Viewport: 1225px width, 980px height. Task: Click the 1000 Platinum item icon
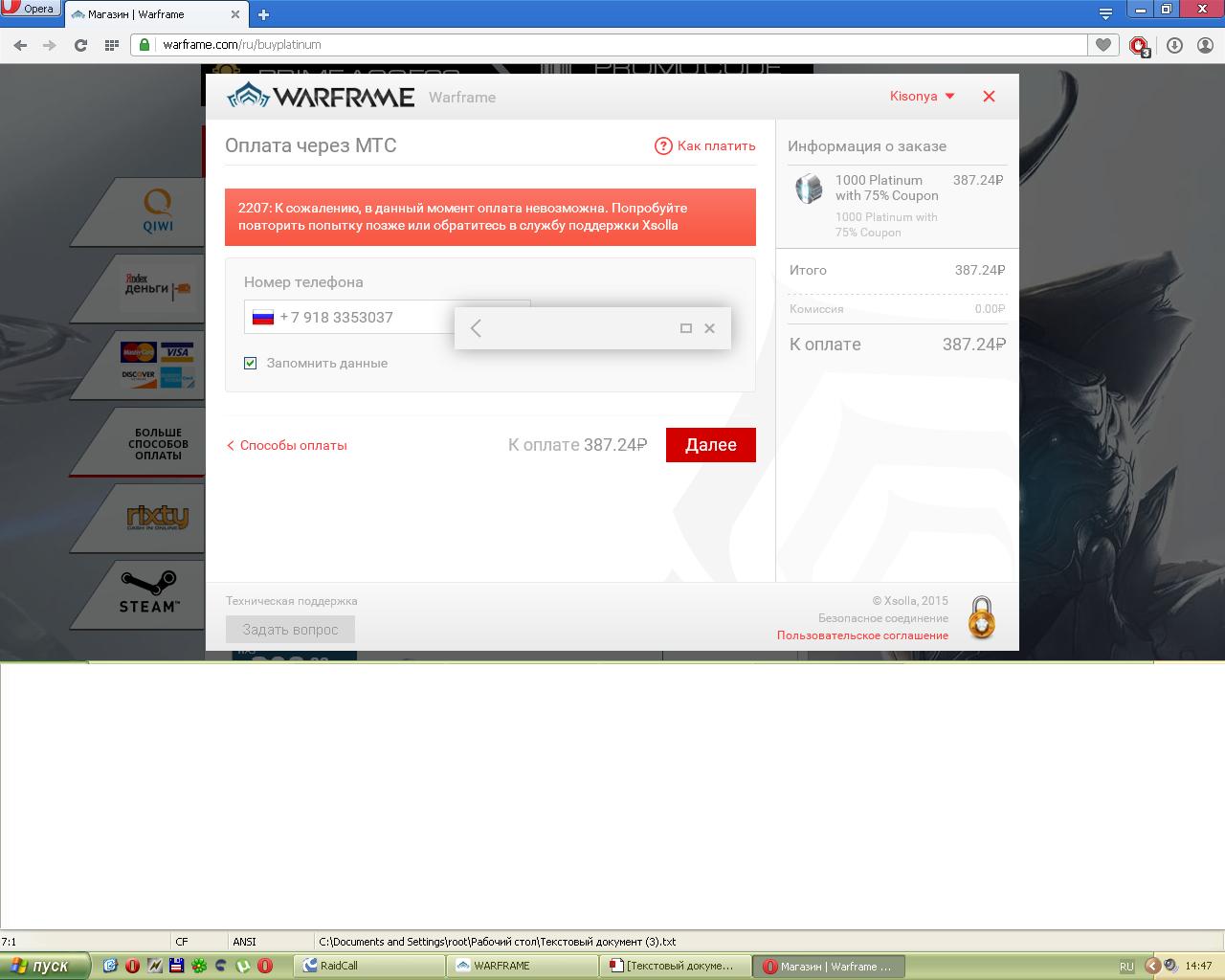(809, 189)
